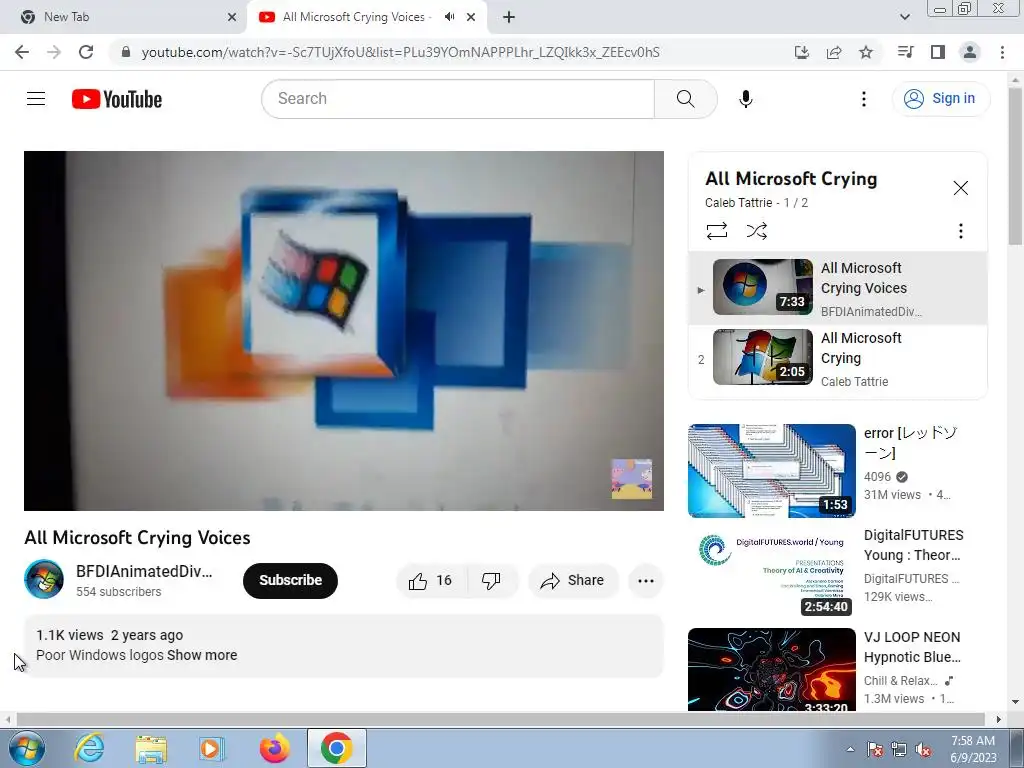
Task: Show hidden tray icons arrow
Action: click(x=850, y=749)
